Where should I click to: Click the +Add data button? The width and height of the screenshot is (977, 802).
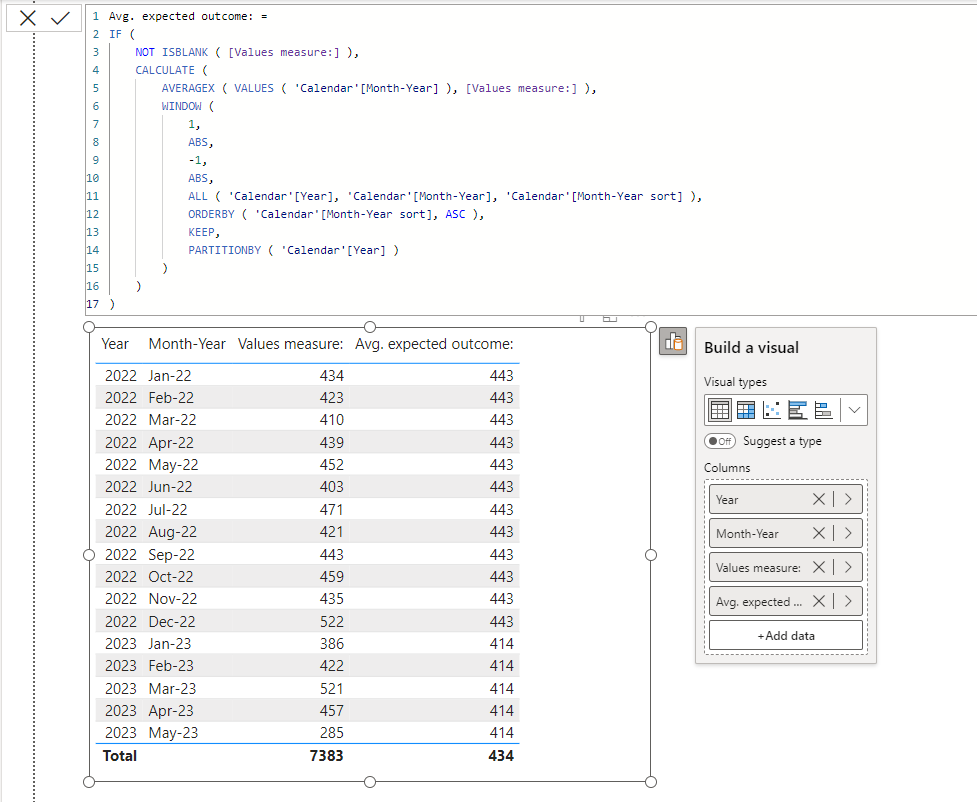click(786, 636)
